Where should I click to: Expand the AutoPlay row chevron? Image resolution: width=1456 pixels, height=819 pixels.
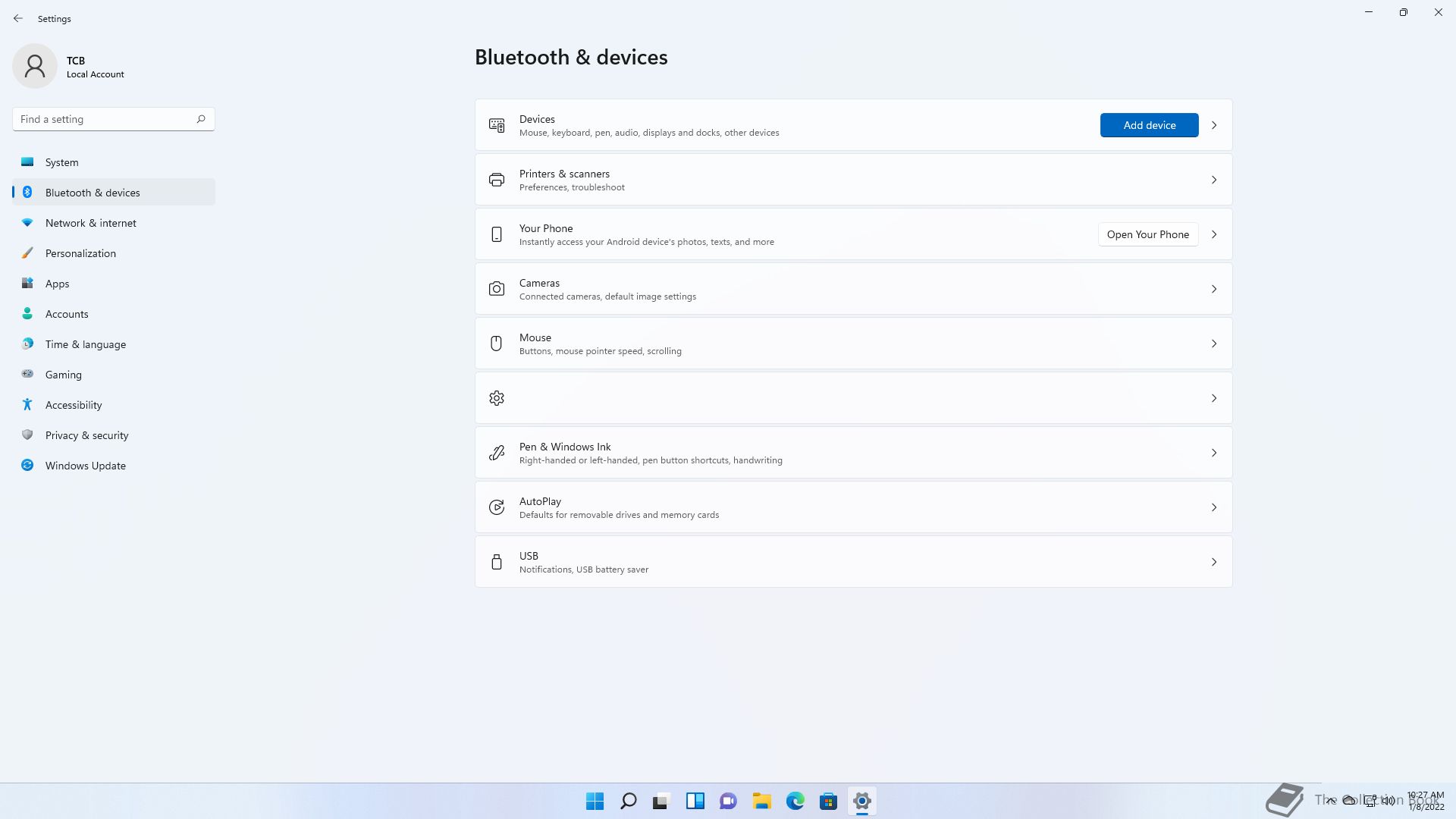[x=1214, y=507]
